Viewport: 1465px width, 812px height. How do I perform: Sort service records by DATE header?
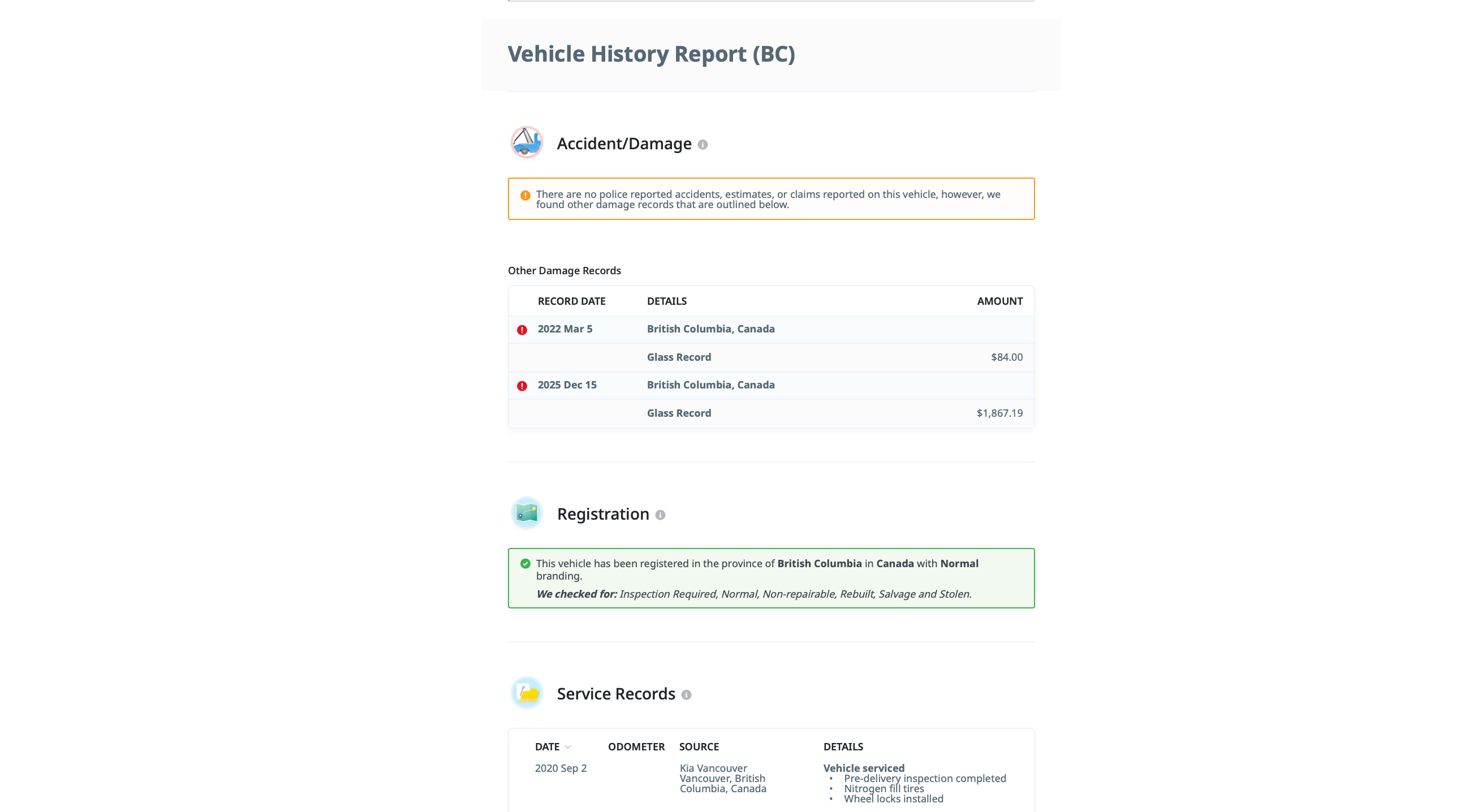click(x=547, y=746)
